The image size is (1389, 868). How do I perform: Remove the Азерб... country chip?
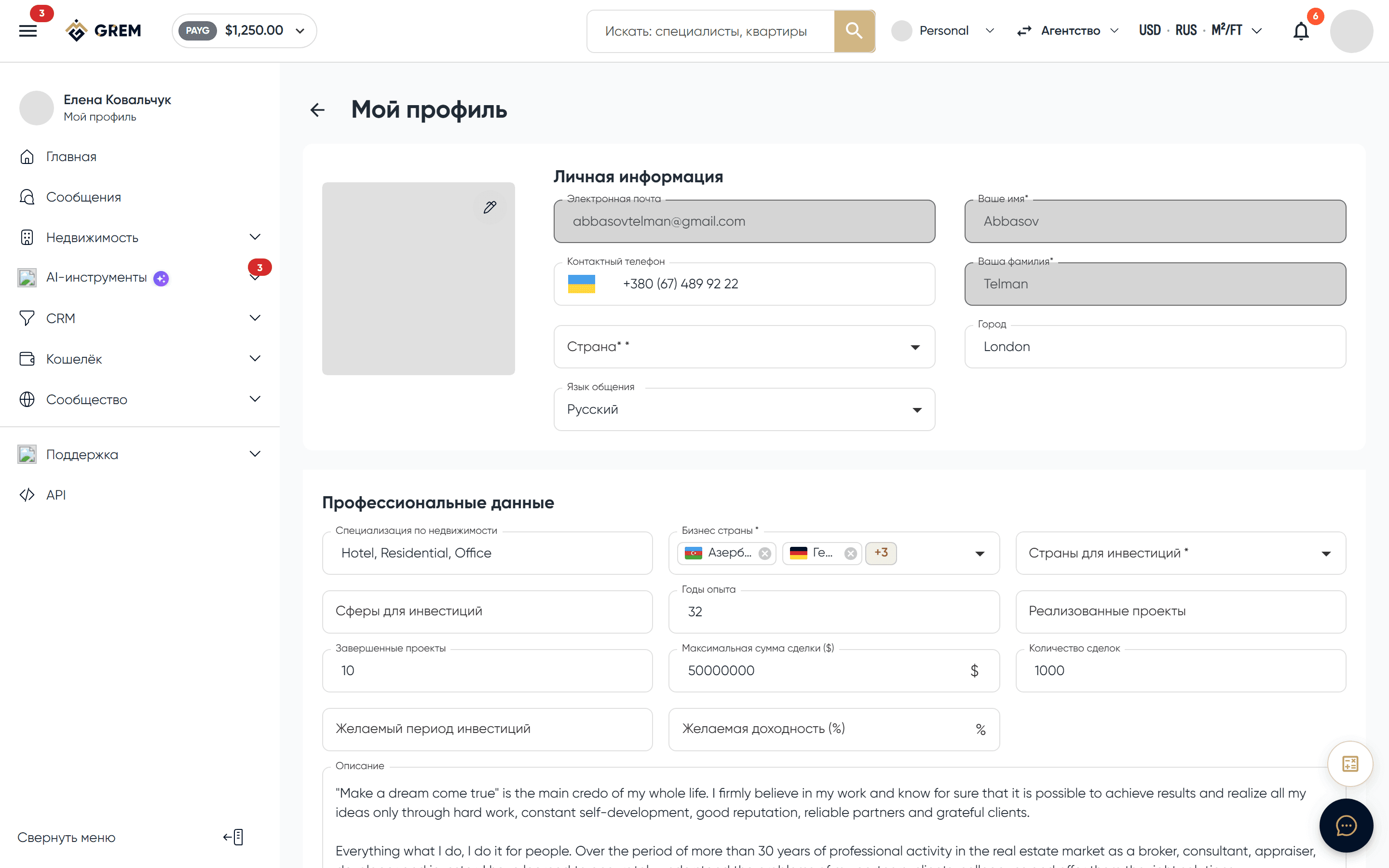pos(764,554)
